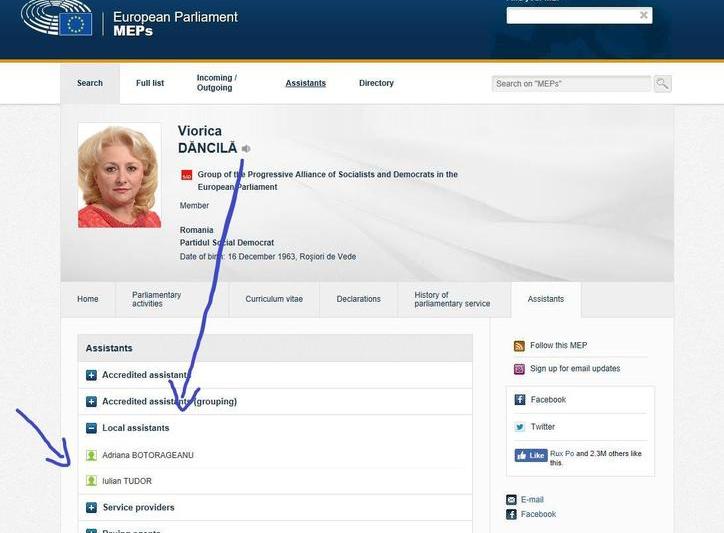Click the RSS Follow this MEP icon

pyautogui.click(x=519, y=346)
